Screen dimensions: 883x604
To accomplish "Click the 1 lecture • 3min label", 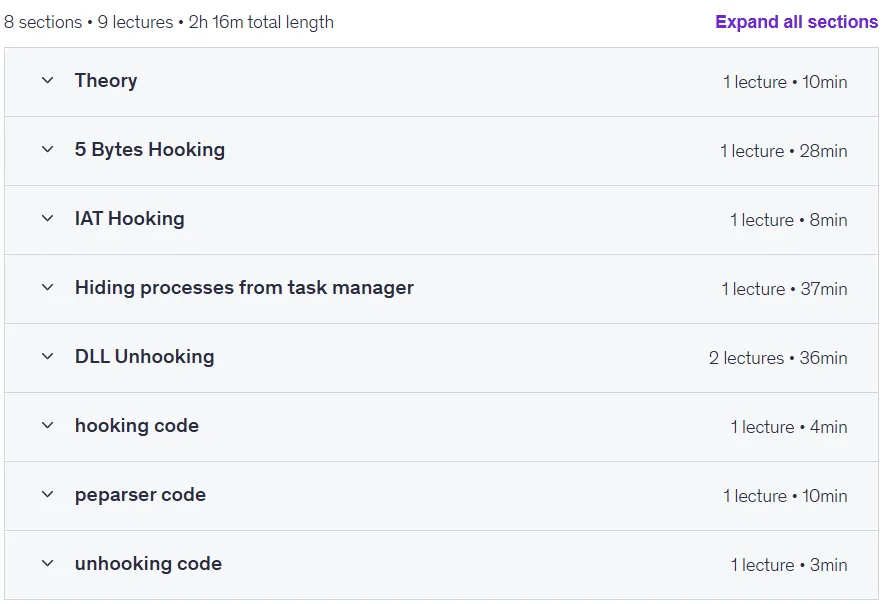I will [789, 565].
